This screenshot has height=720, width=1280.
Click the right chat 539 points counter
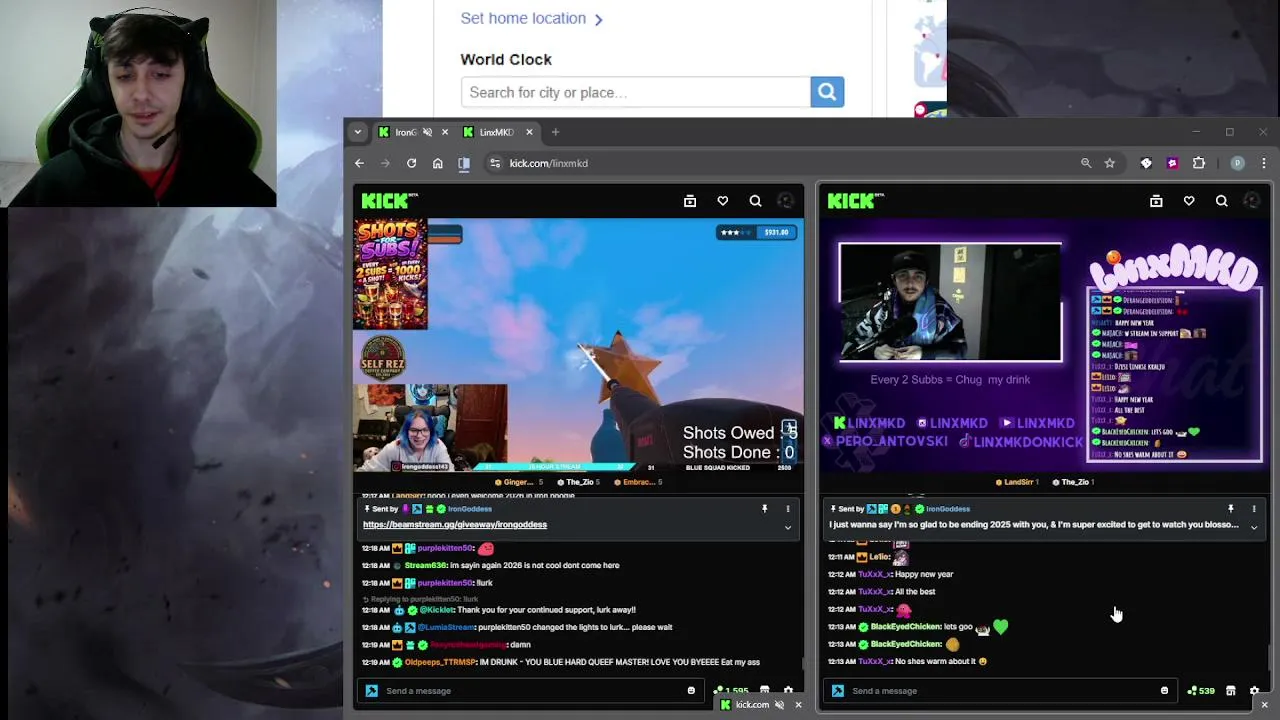(x=1201, y=691)
